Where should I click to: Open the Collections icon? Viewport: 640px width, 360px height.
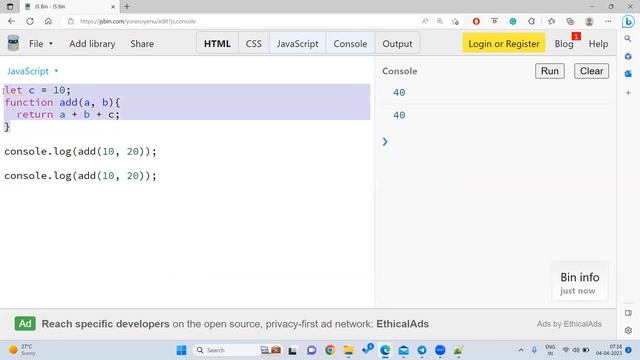coord(570,21)
